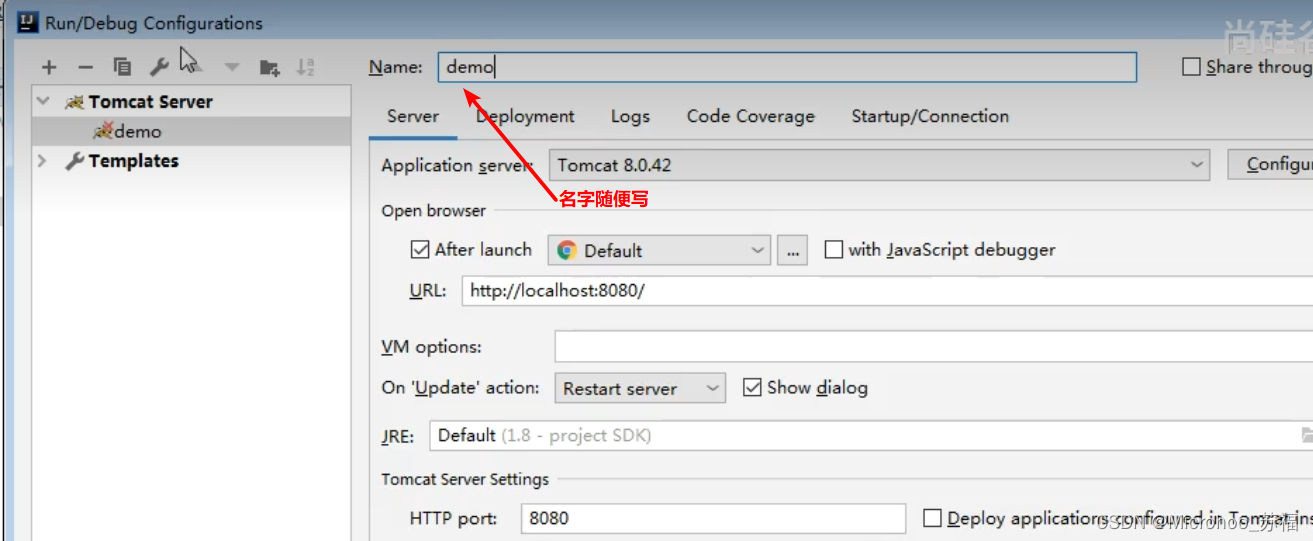
Task: Open the Code Coverage tab
Action: tap(751, 116)
